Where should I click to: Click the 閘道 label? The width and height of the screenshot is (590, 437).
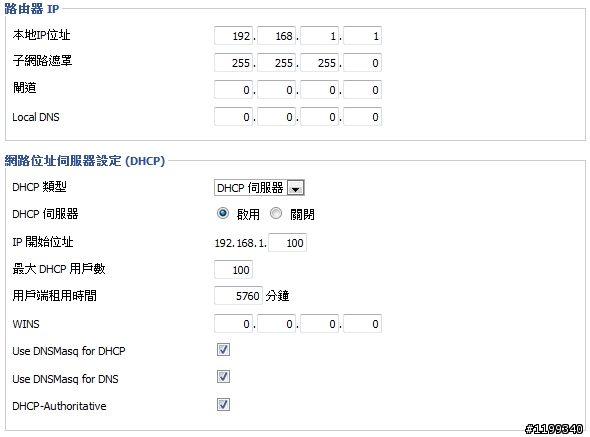[24, 87]
